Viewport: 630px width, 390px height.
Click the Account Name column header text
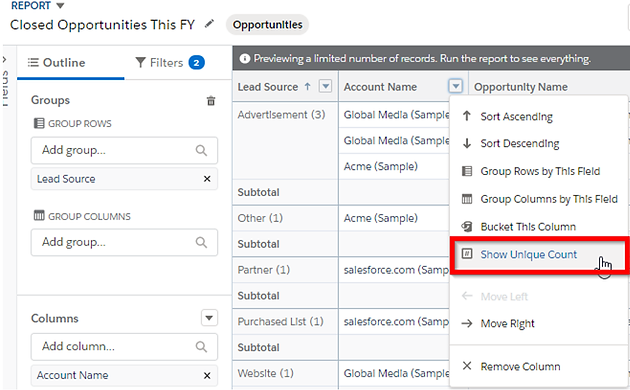pyautogui.click(x=380, y=87)
